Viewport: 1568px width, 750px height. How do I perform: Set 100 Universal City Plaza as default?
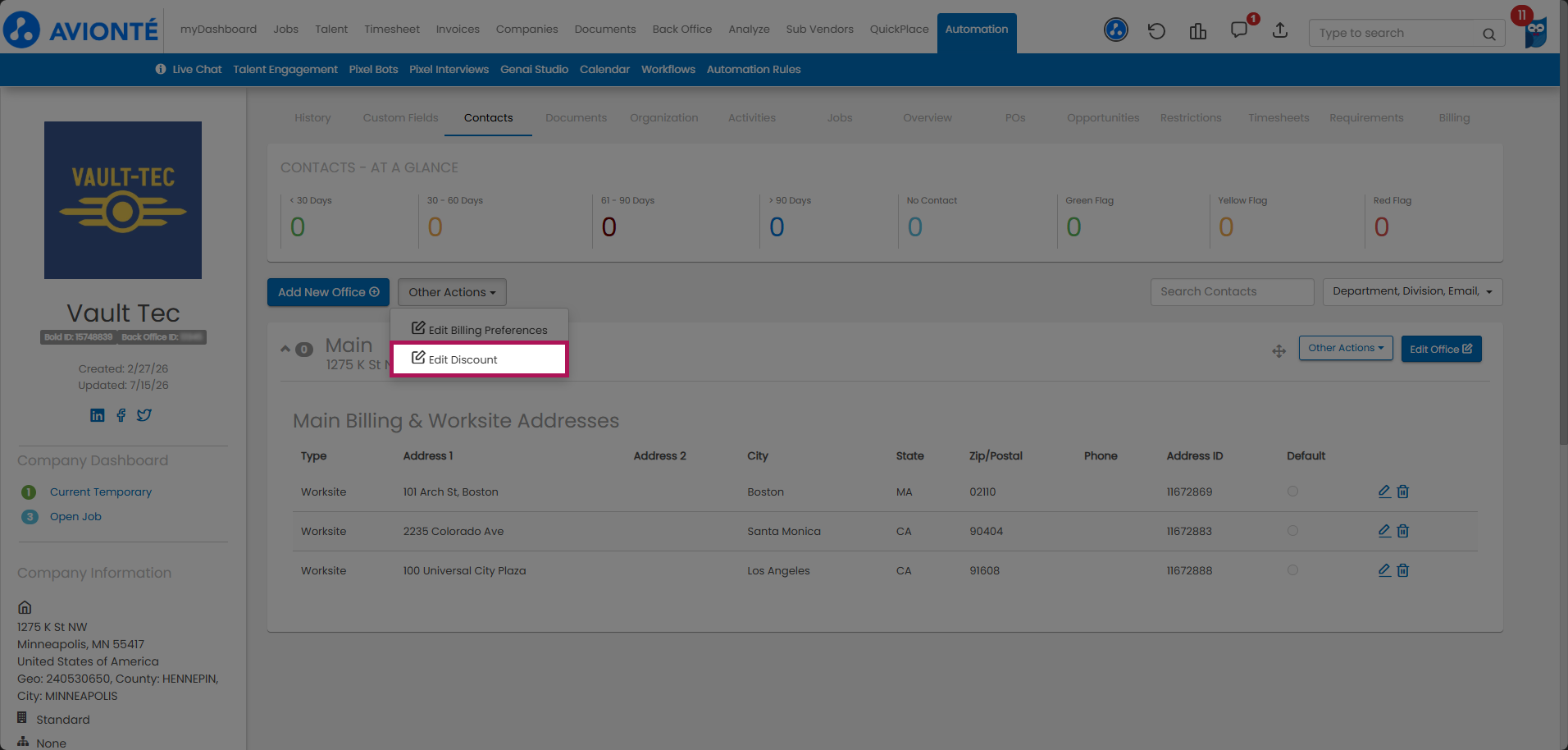click(1292, 570)
